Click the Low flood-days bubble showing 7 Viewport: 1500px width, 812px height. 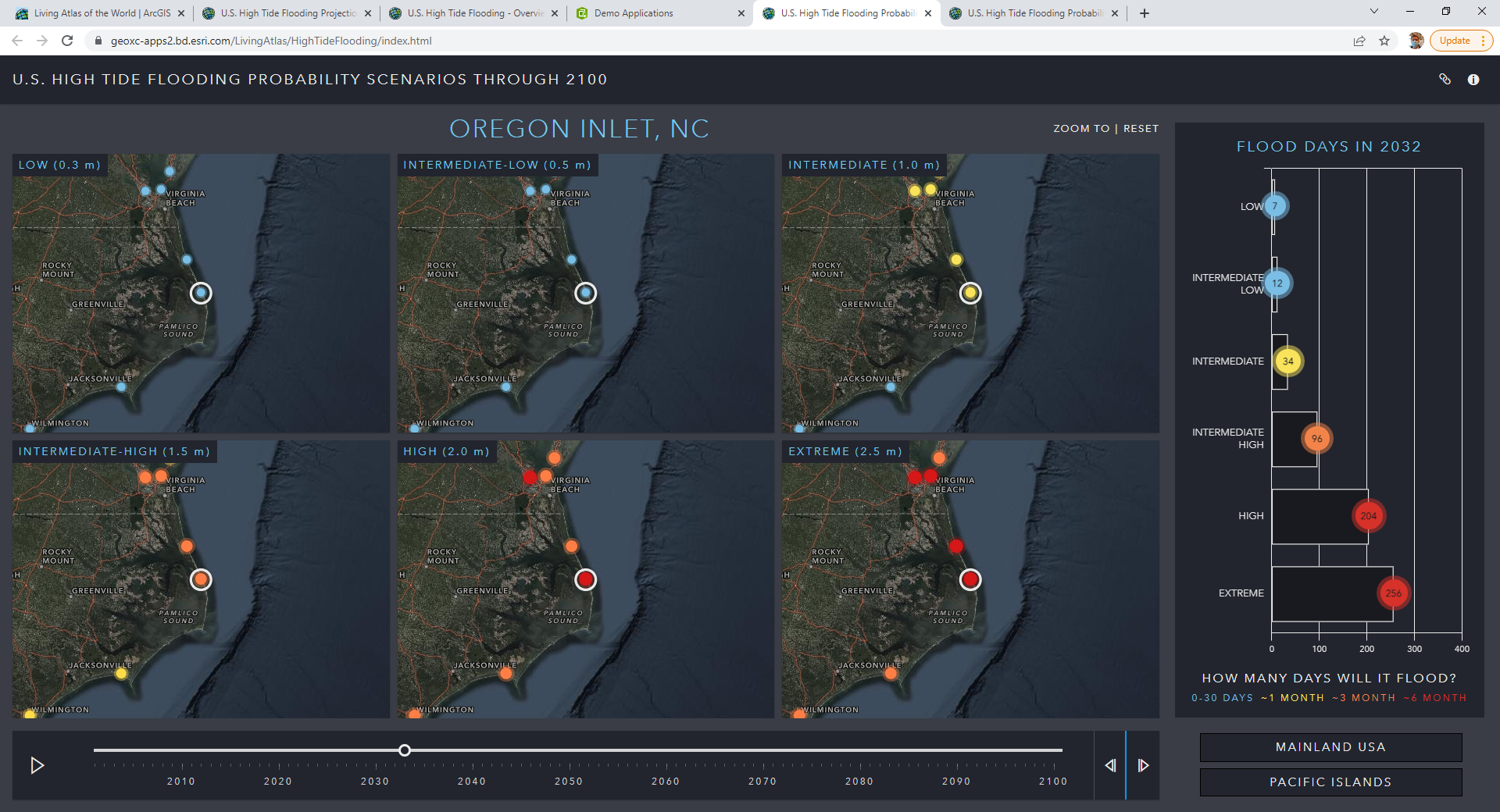coord(1274,205)
